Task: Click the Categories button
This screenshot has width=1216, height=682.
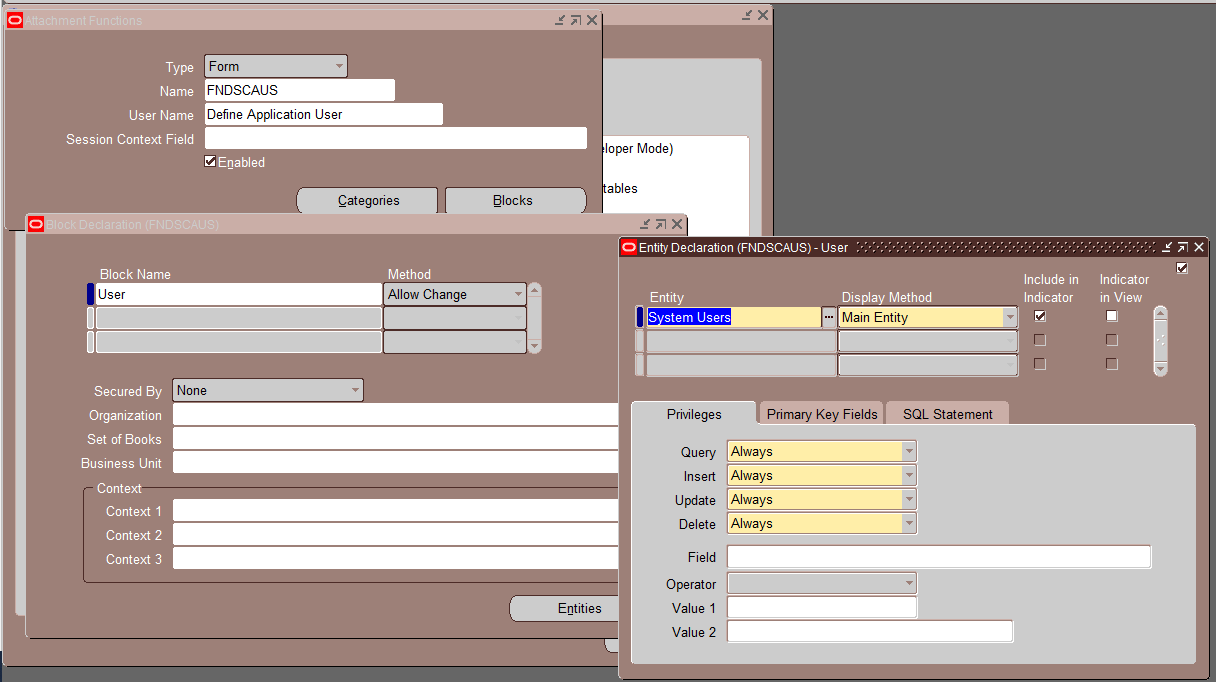Action: 367,200
